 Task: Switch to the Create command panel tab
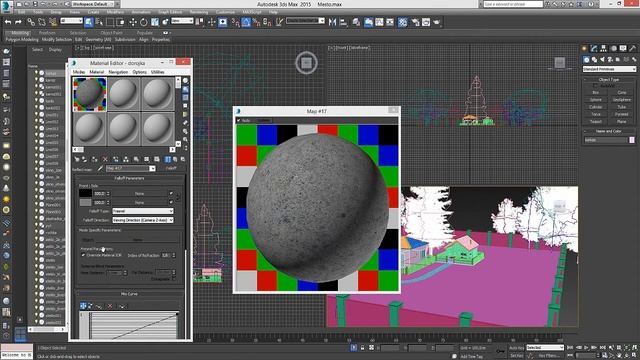[x=584, y=49]
